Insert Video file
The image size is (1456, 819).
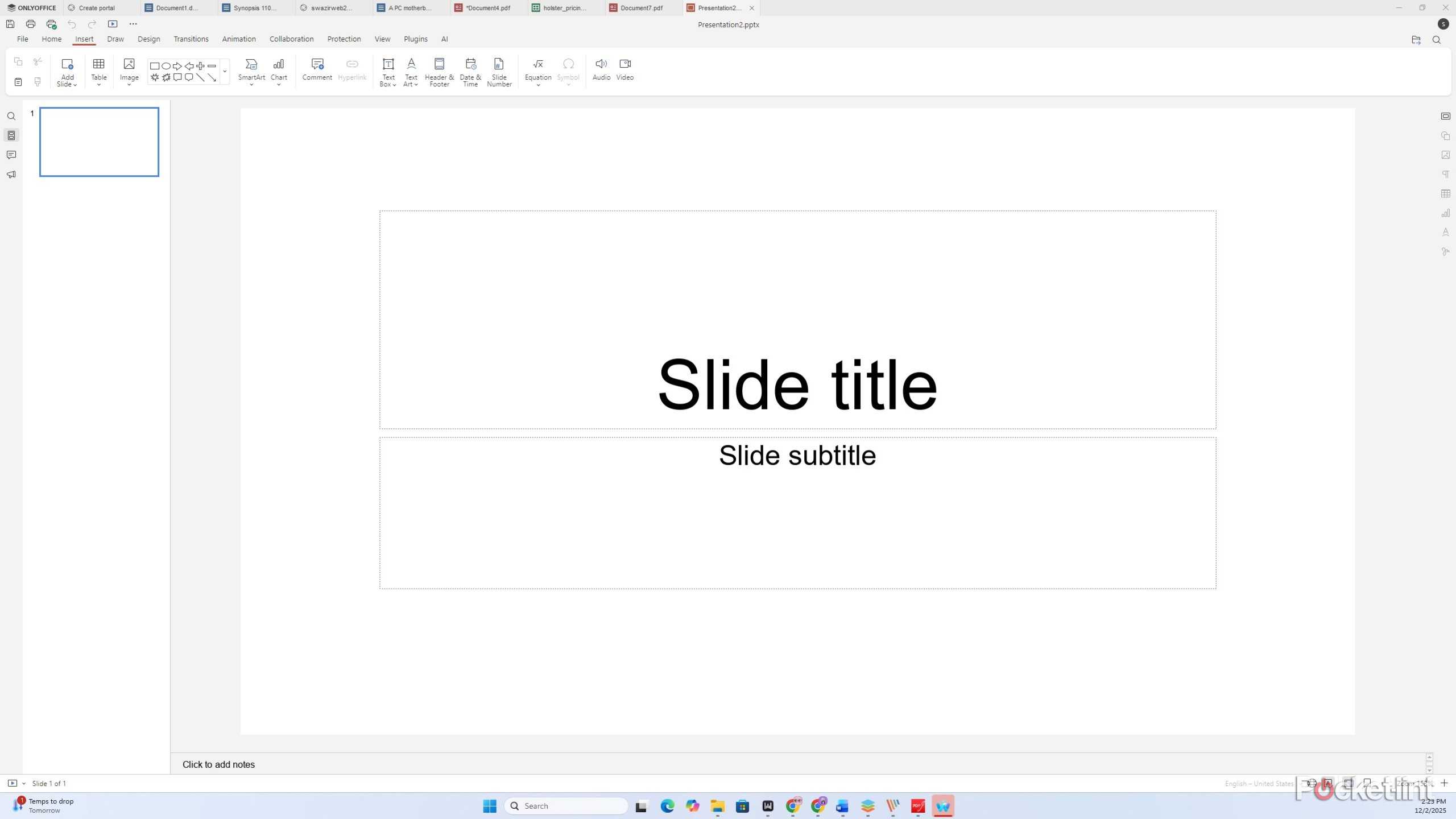point(624,69)
